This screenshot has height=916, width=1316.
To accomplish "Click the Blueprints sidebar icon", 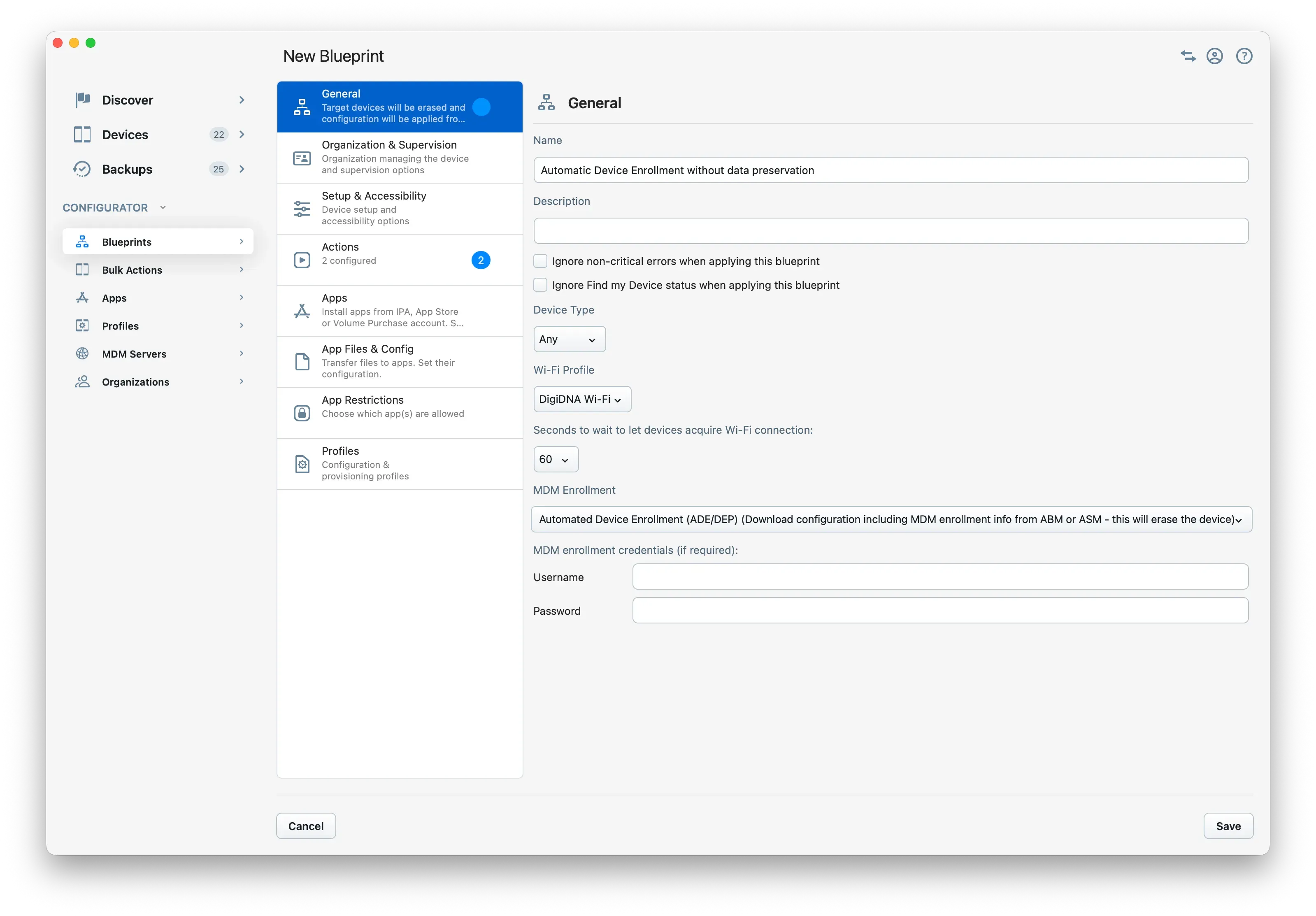I will (x=82, y=242).
